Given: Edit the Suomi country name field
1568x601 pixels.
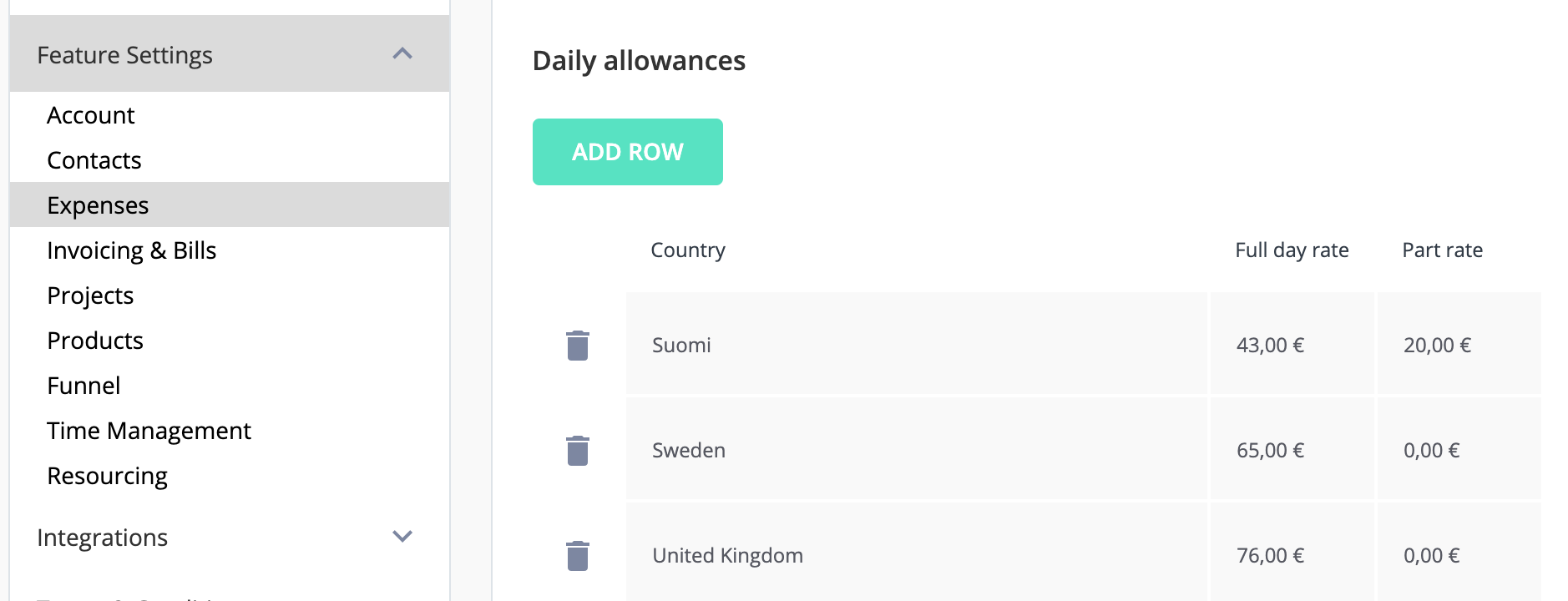Looking at the screenshot, I should point(917,344).
